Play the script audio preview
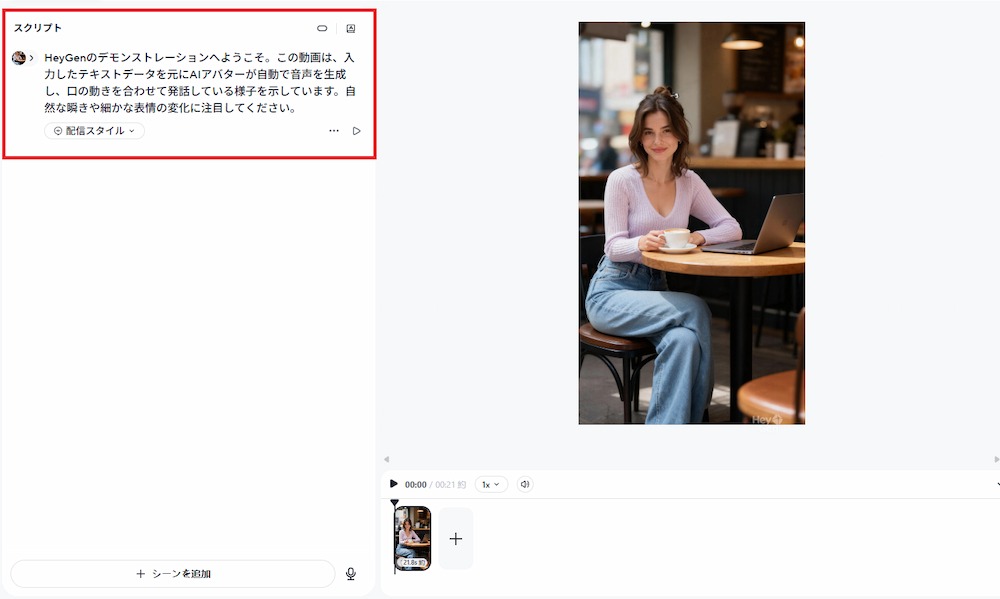 point(357,131)
